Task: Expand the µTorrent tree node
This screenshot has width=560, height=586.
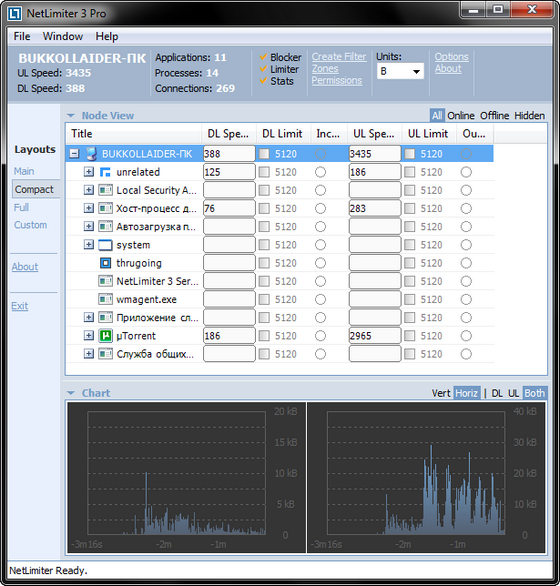Action: [89, 335]
